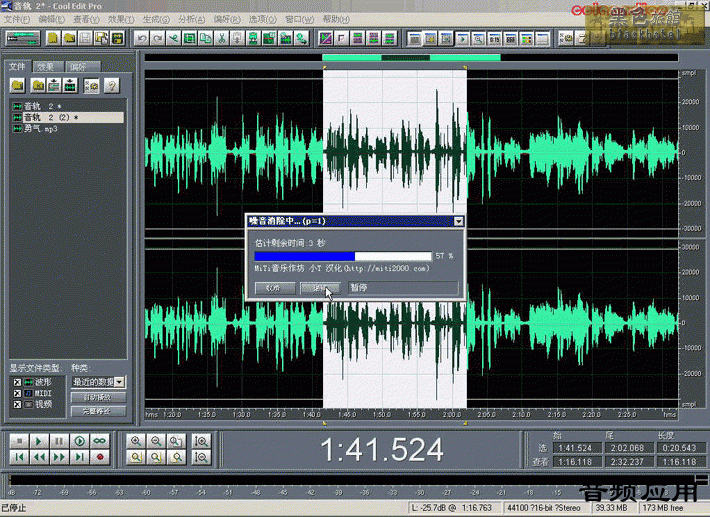The image size is (710, 517).
Task: Click the Paste clipboard icon
Action: [237, 38]
